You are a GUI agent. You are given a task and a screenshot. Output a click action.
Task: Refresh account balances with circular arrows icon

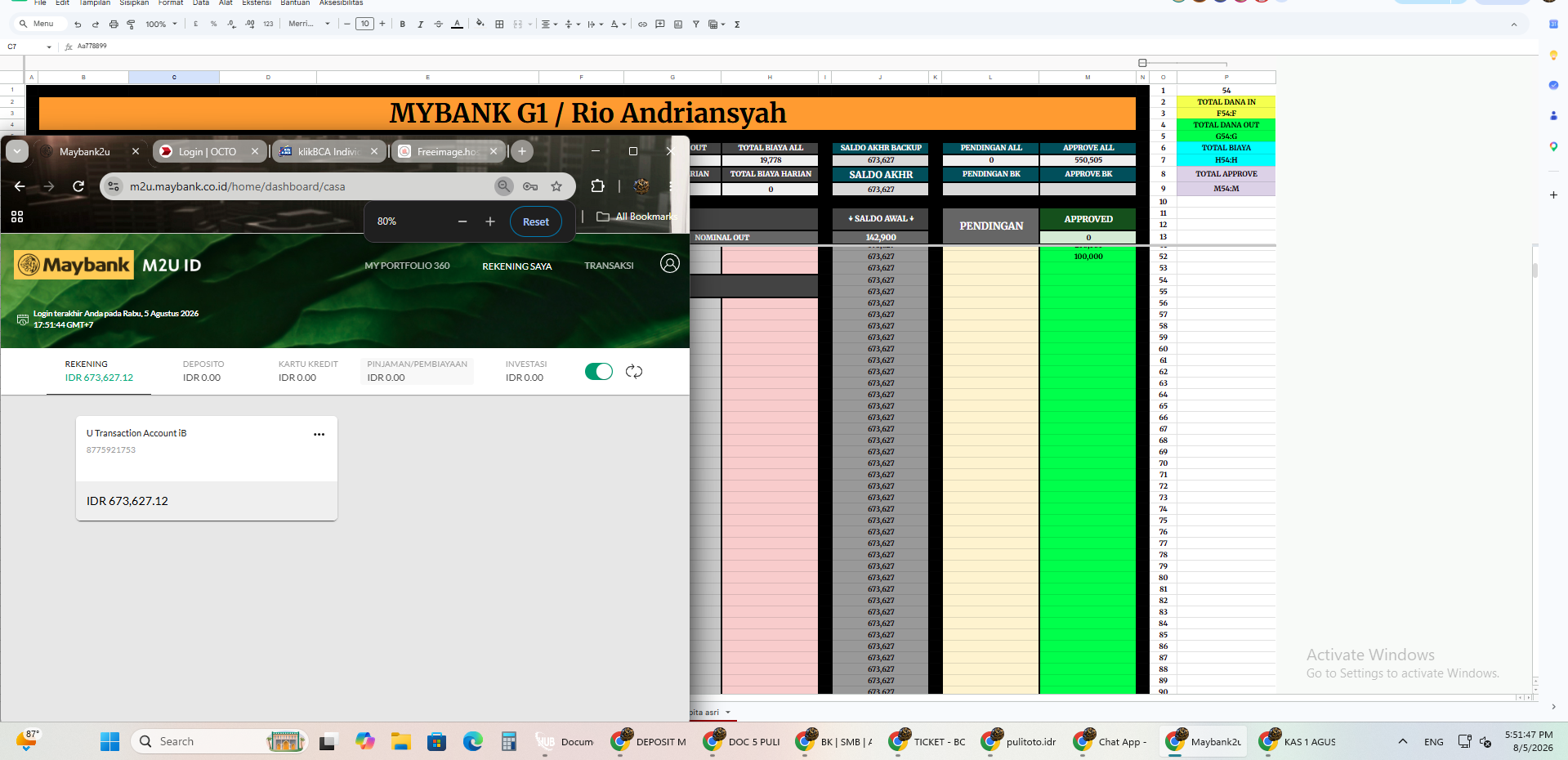(634, 372)
